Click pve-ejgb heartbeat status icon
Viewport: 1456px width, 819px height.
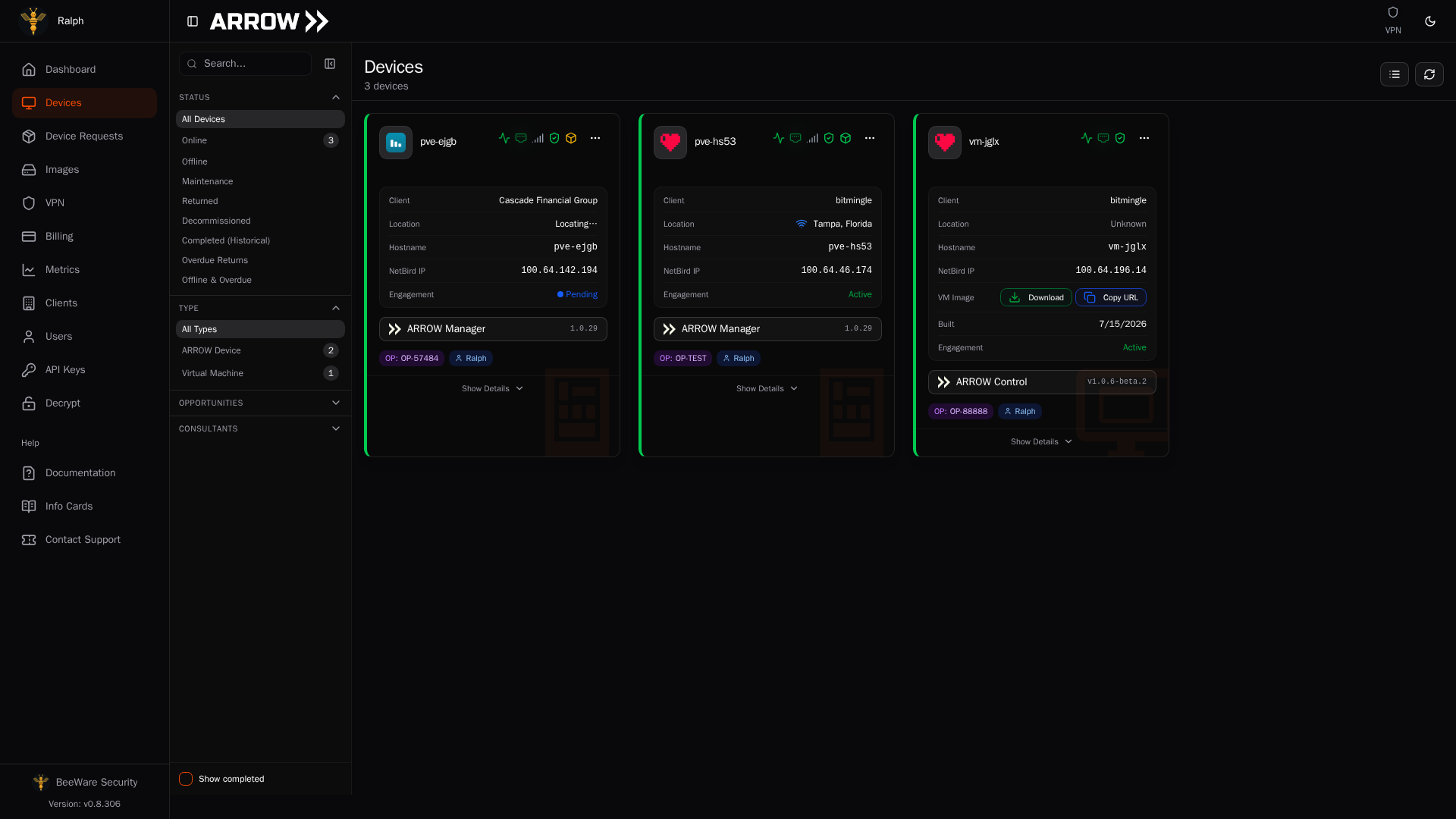click(x=504, y=138)
